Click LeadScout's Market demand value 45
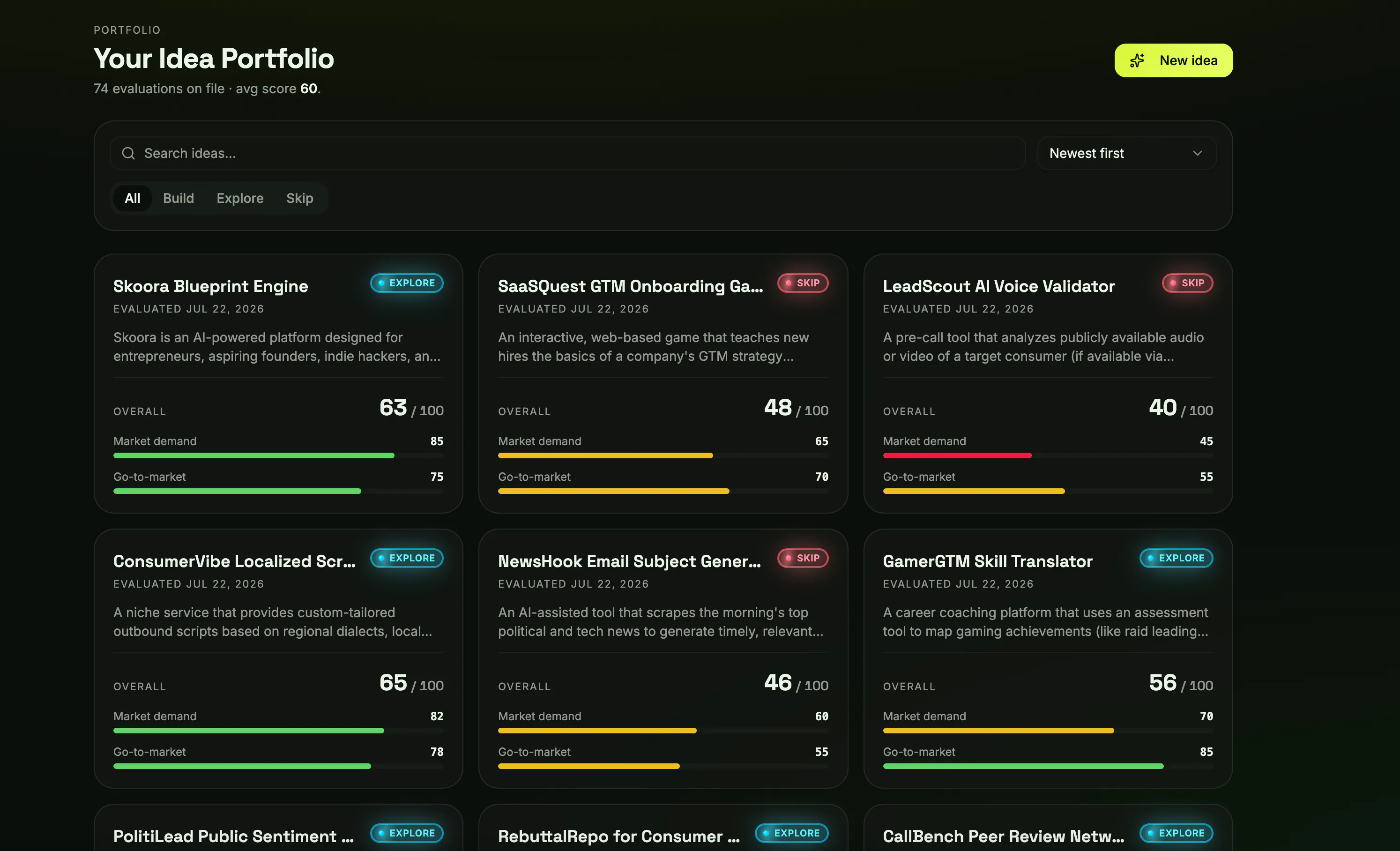The width and height of the screenshot is (1400, 851). pos(1206,441)
